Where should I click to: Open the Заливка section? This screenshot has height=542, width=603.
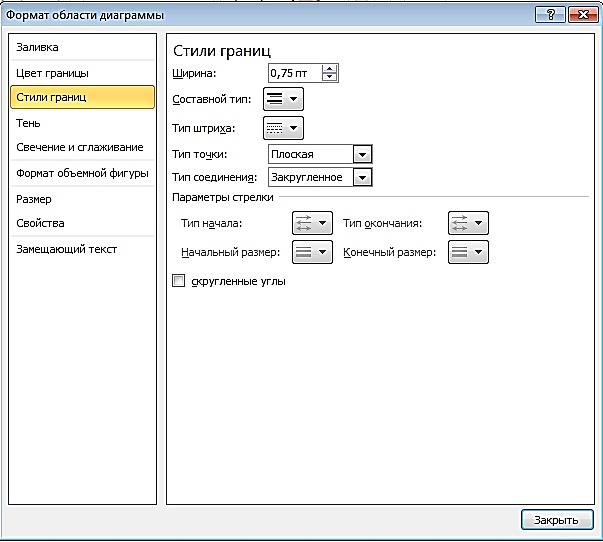[82, 47]
